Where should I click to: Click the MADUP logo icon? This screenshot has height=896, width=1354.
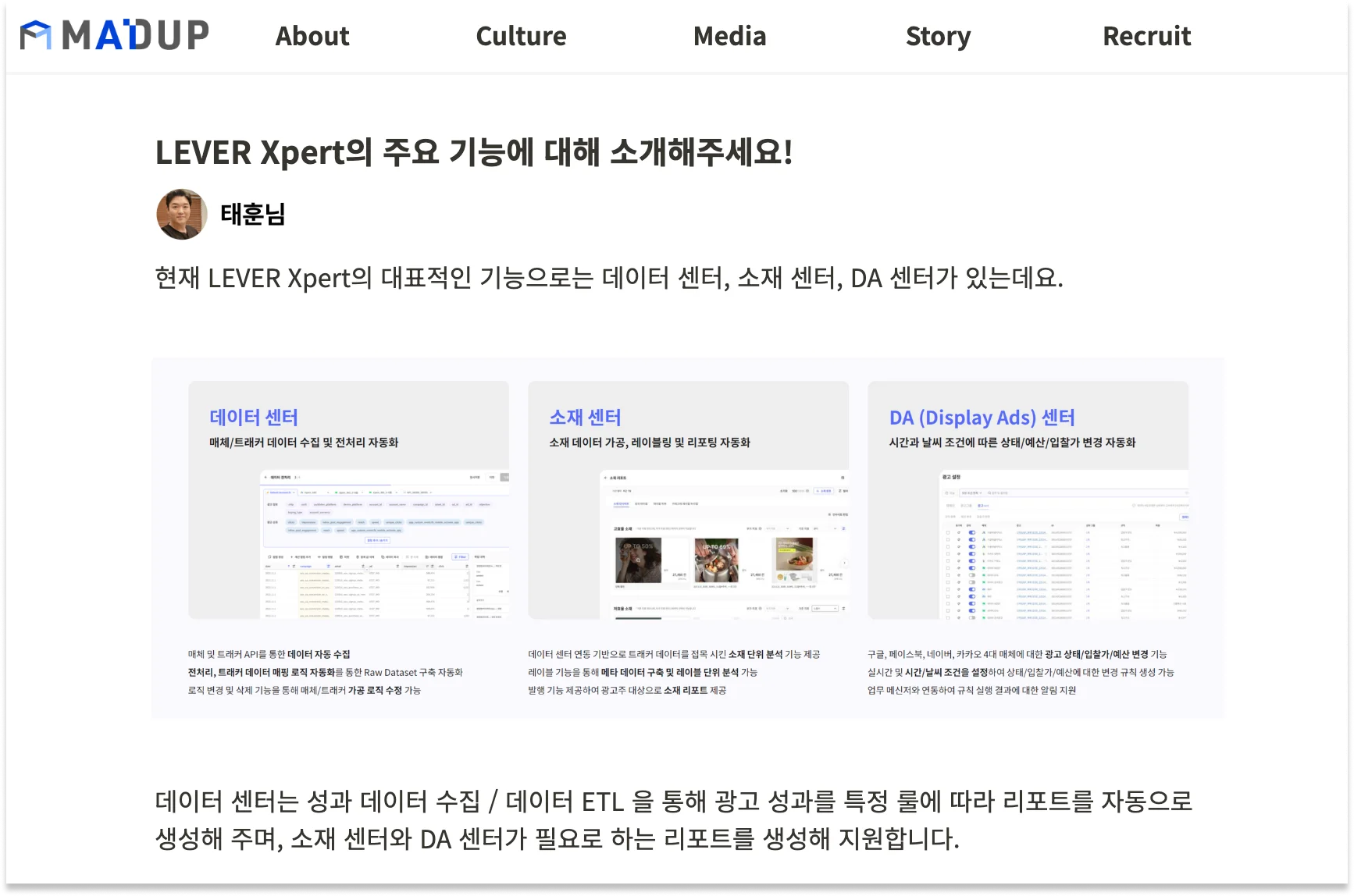pos(37,34)
